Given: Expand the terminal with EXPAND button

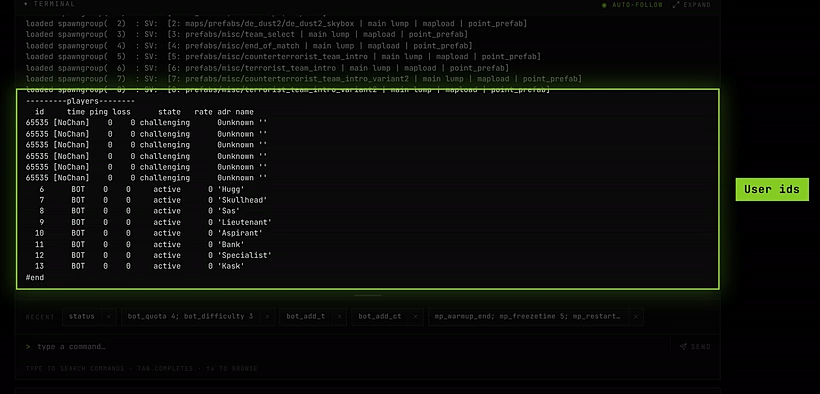Looking at the screenshot, I should (692, 5).
